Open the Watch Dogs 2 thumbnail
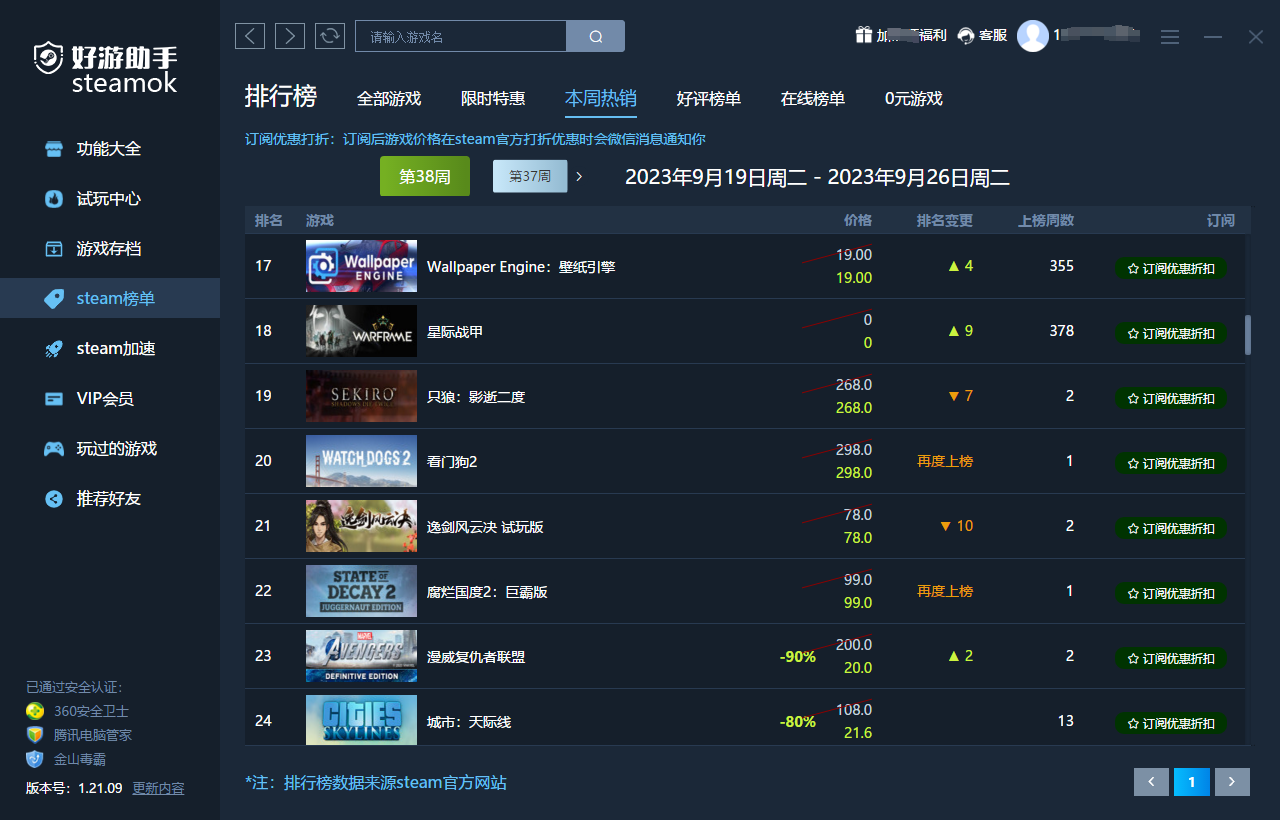 pos(361,461)
